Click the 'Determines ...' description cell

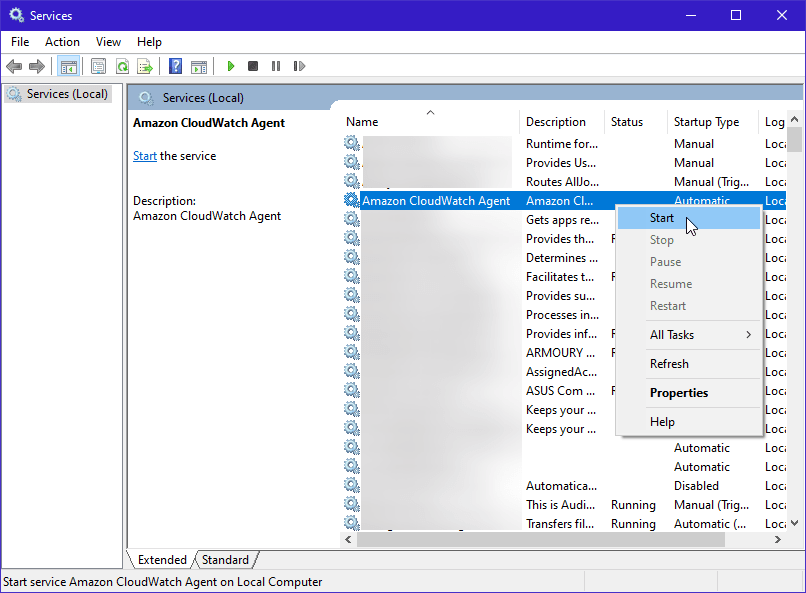[x=562, y=257]
